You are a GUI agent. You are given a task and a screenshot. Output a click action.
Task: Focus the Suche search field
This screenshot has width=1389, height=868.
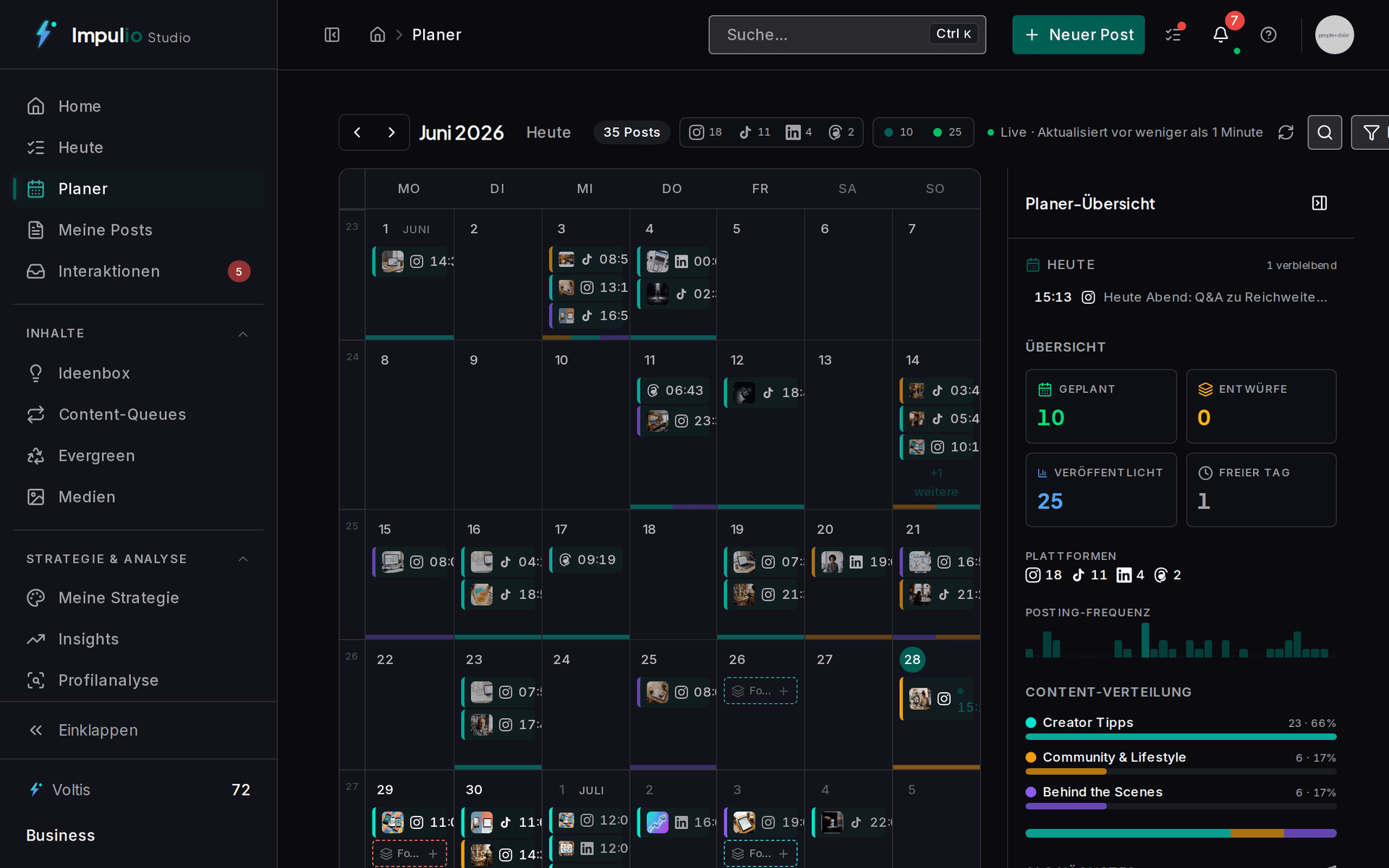click(x=847, y=35)
